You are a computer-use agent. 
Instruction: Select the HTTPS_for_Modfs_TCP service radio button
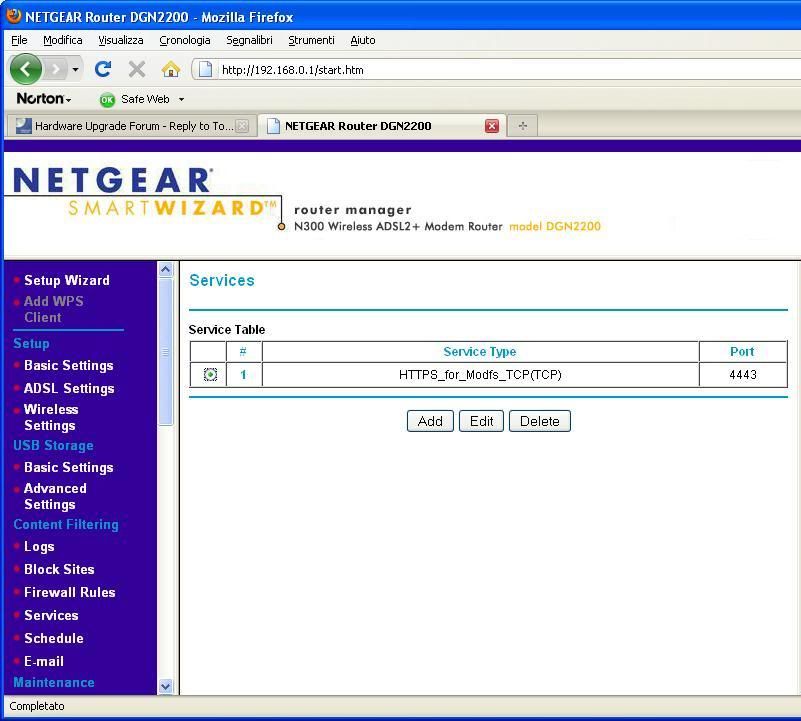point(210,375)
